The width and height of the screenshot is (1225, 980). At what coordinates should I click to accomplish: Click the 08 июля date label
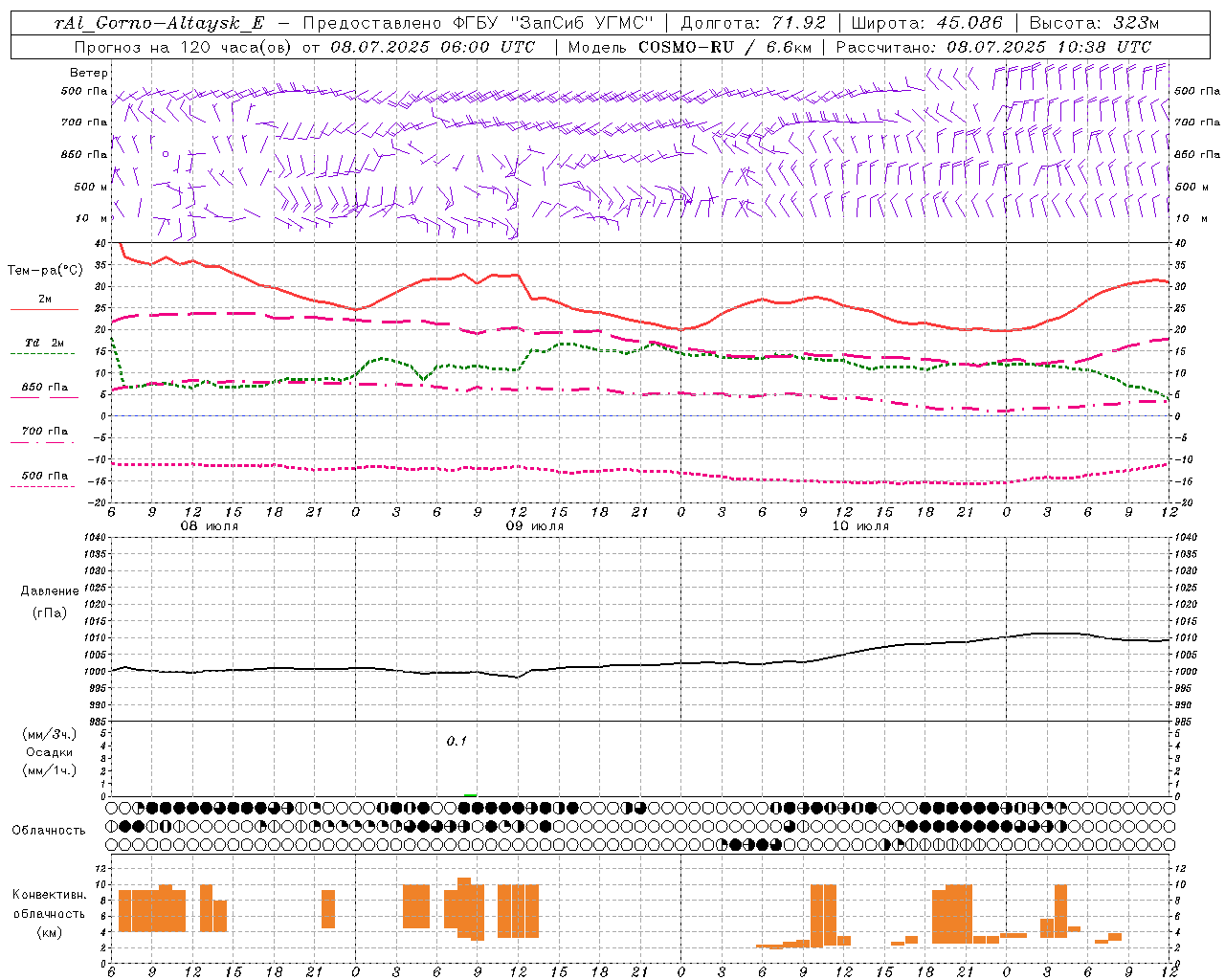210,526
